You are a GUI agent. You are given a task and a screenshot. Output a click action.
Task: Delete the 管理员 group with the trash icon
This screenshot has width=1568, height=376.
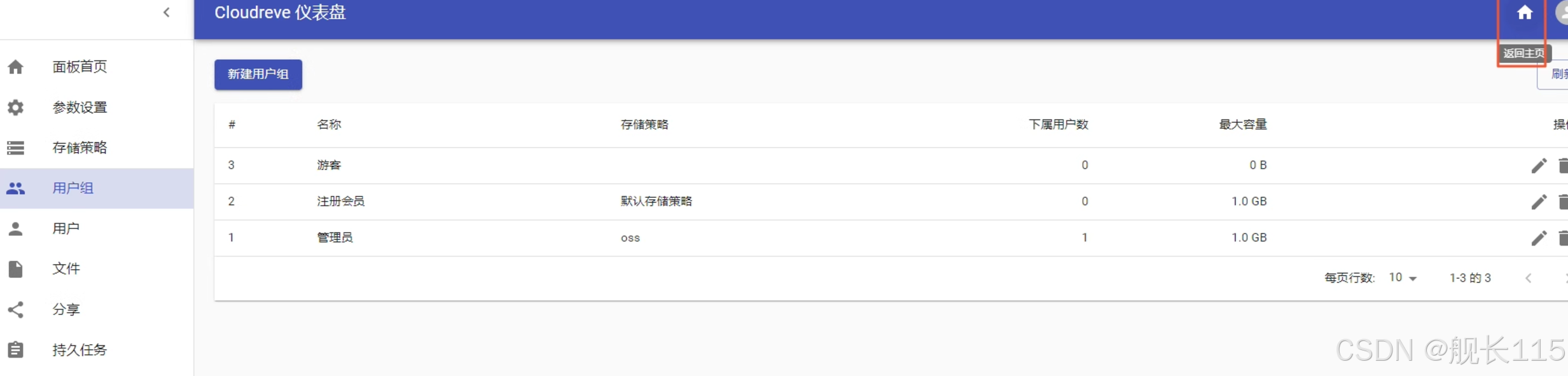click(x=1562, y=238)
